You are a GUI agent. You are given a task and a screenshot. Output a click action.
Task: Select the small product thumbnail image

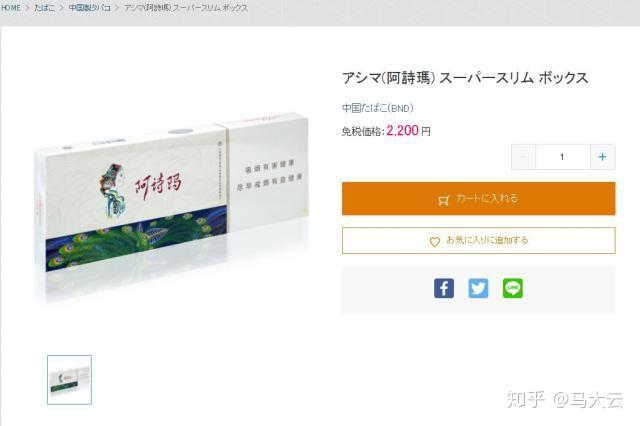tap(69, 380)
